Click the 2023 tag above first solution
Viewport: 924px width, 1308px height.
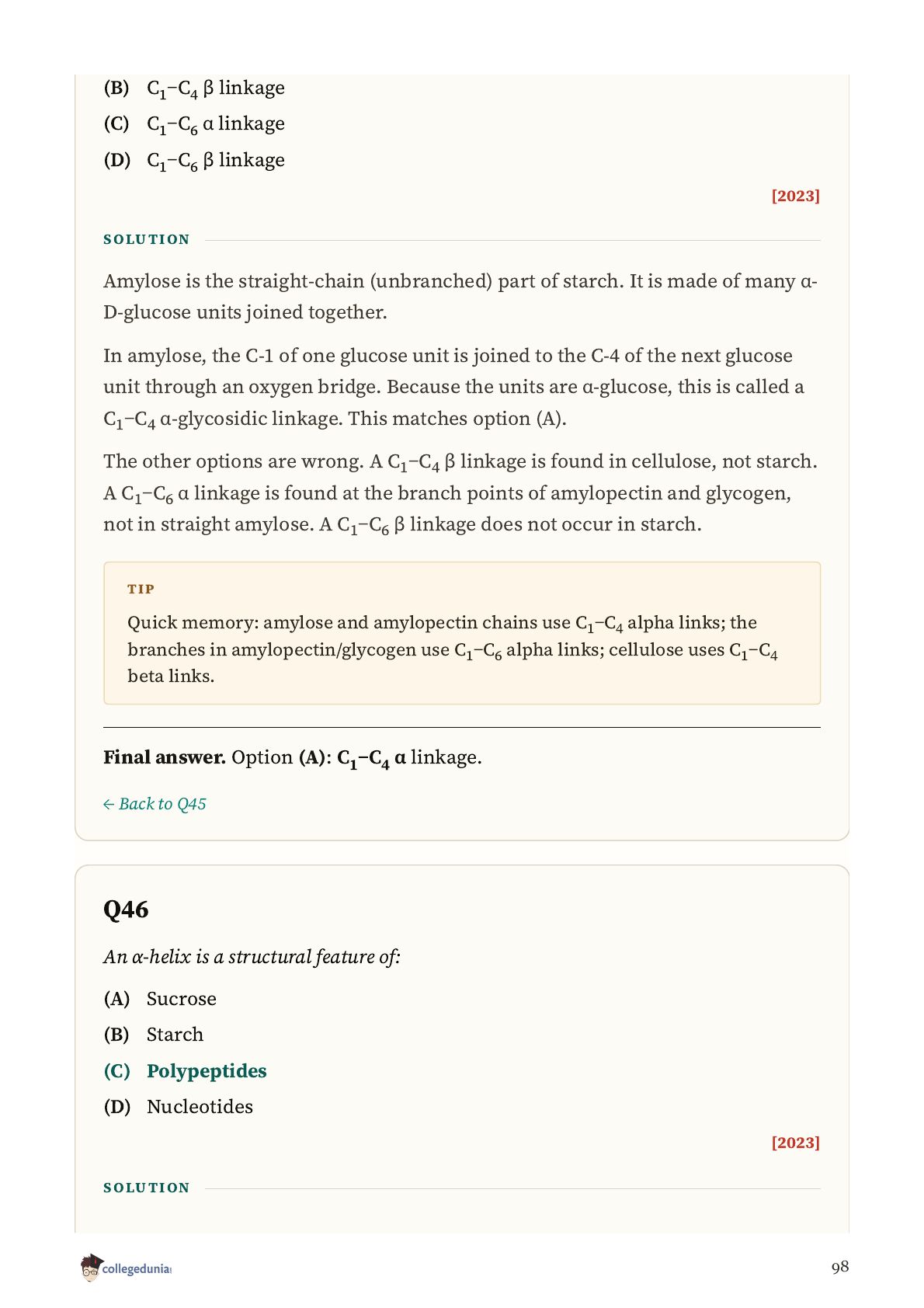[795, 196]
